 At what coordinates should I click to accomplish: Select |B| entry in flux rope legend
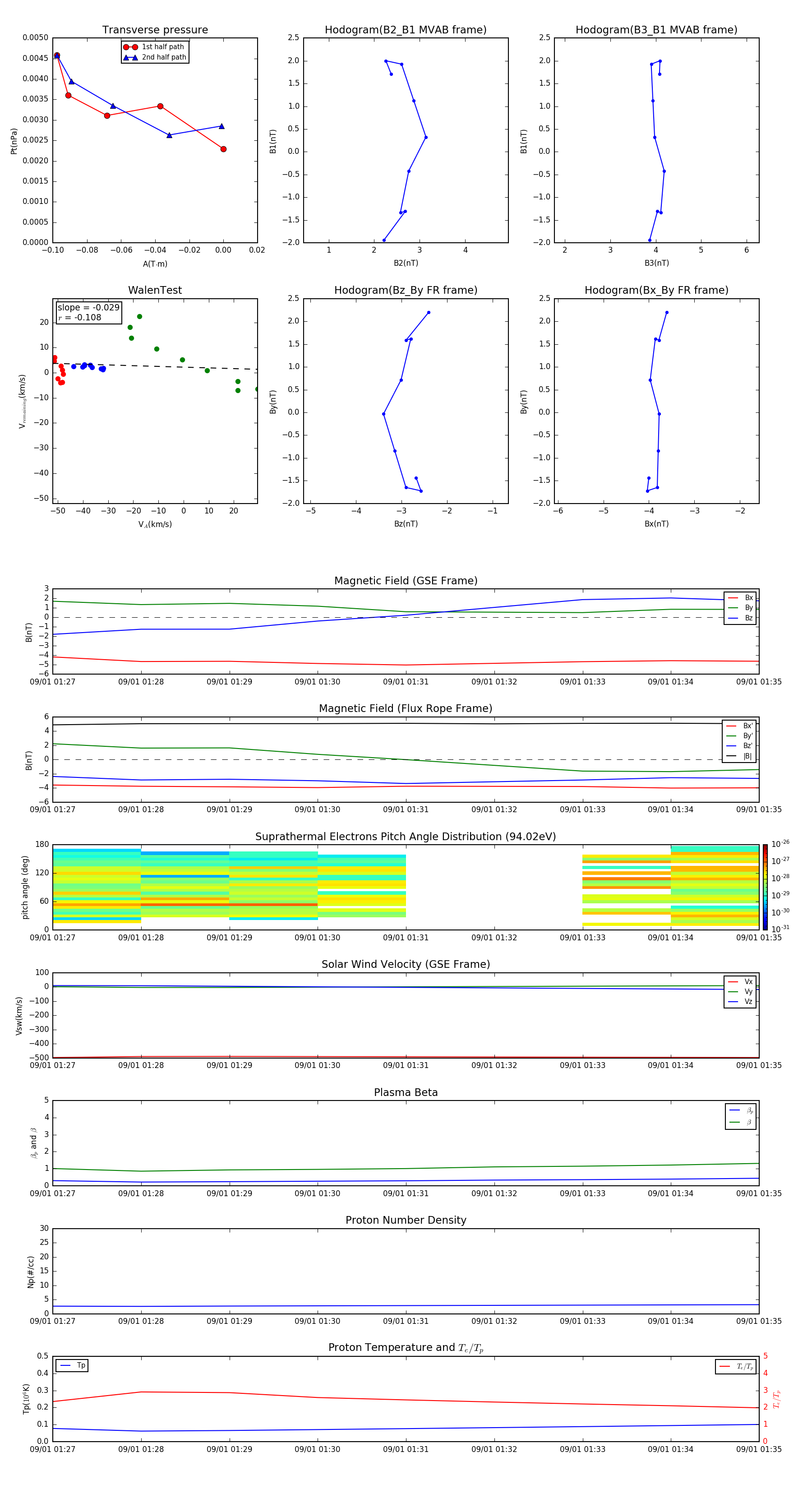pos(739,756)
